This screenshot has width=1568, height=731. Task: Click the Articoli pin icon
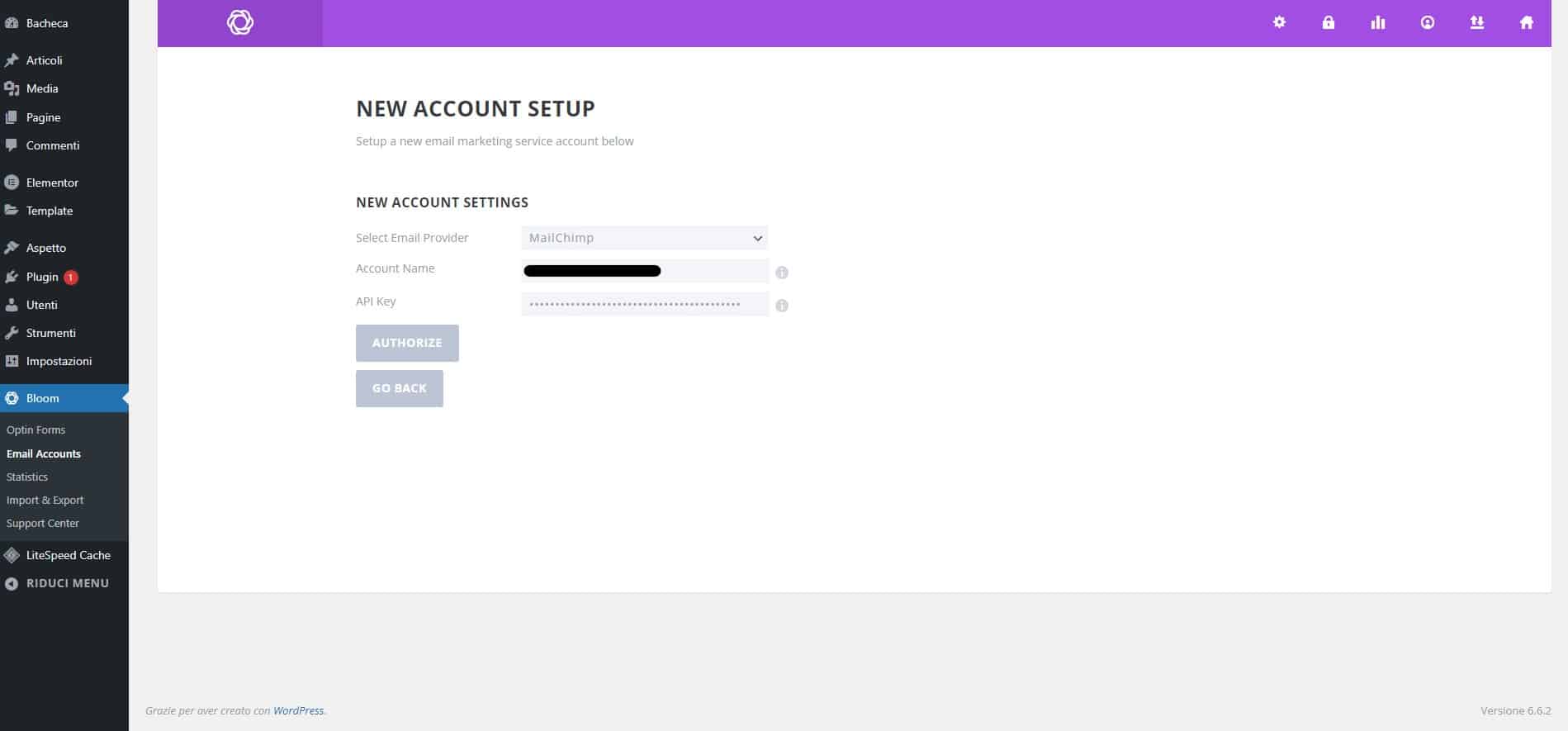tap(12, 60)
